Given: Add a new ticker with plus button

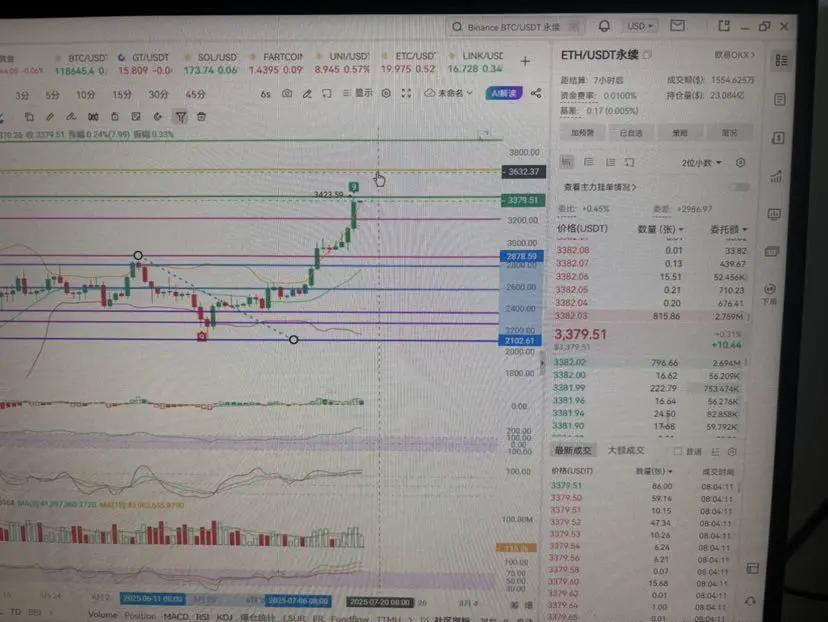Looking at the screenshot, I should pyautogui.click(x=525, y=61).
